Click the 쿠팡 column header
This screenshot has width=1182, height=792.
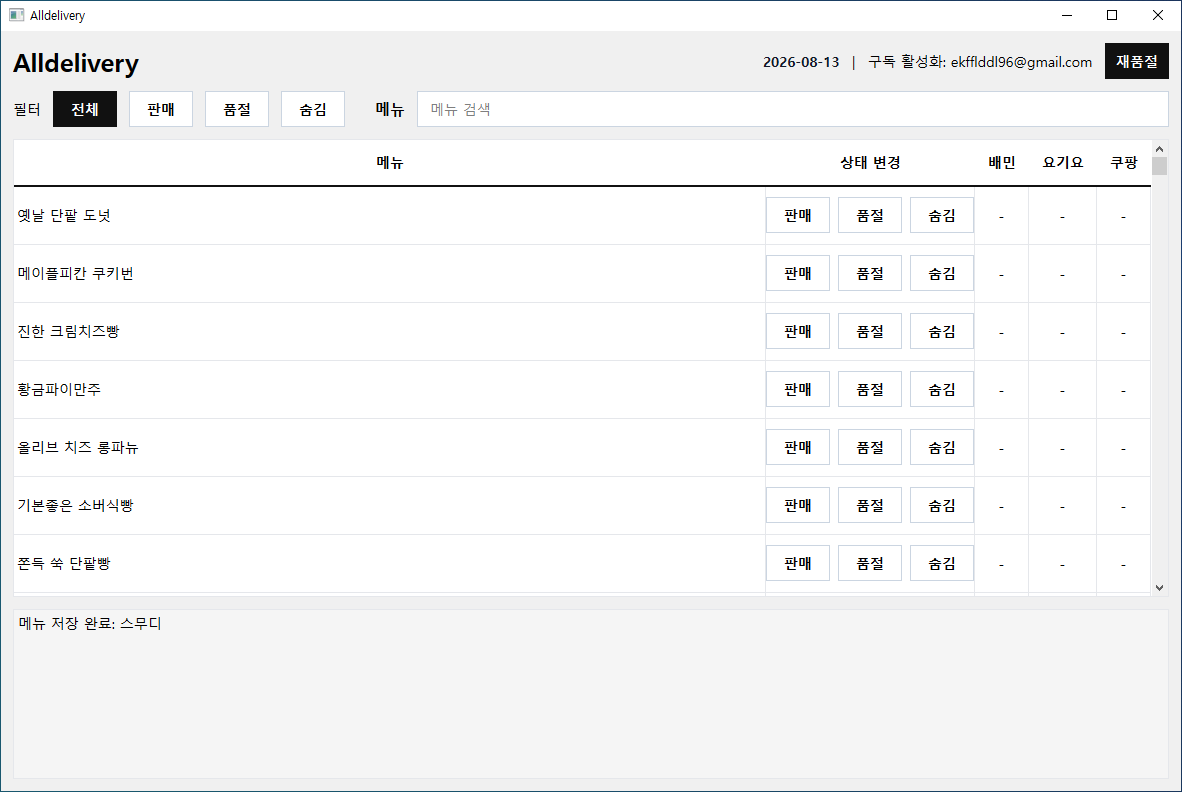click(x=1123, y=163)
